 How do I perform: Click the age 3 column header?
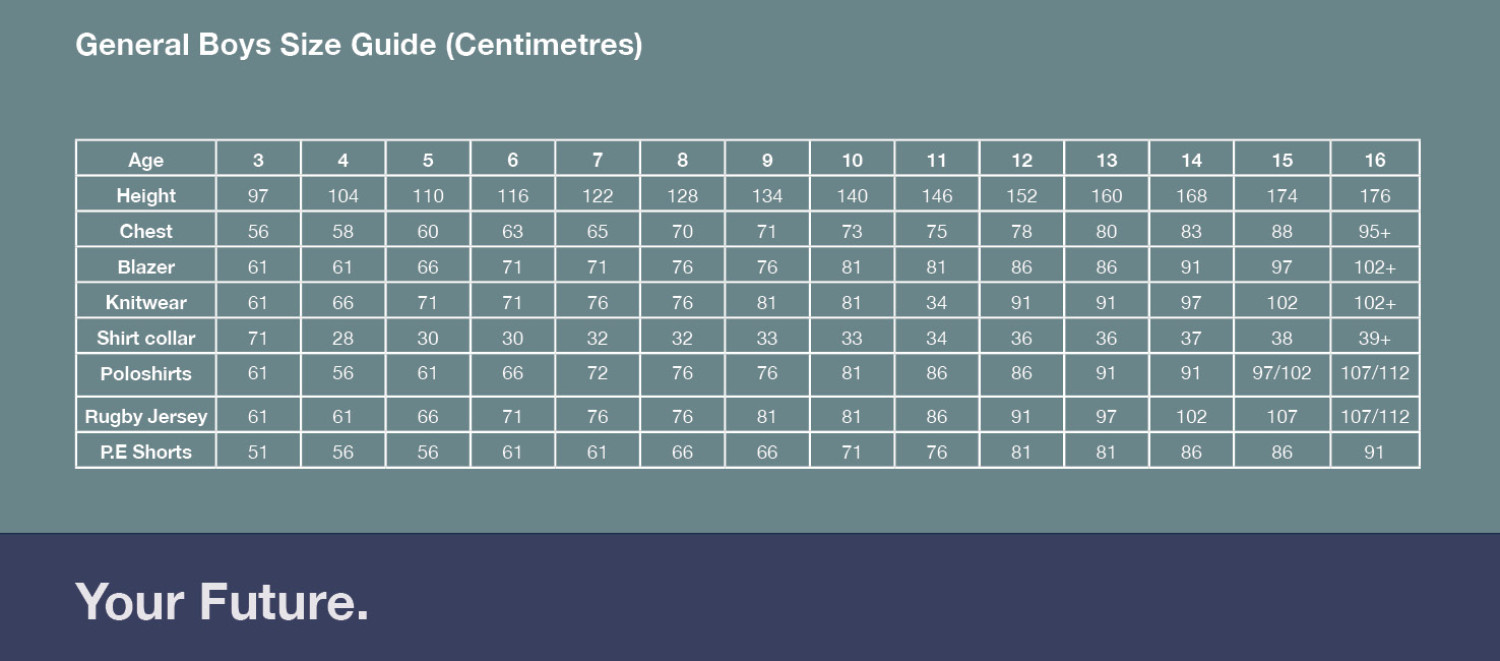click(258, 159)
